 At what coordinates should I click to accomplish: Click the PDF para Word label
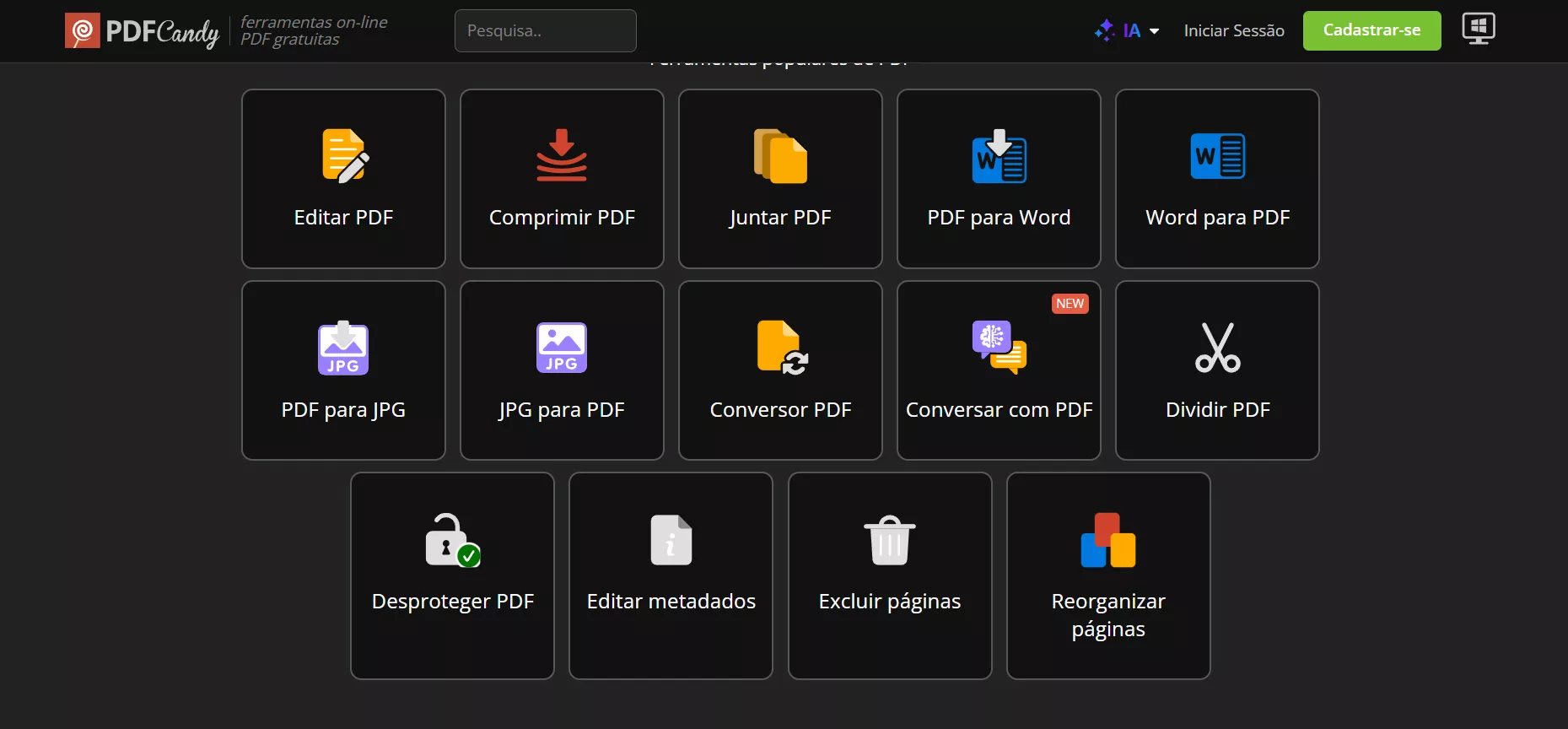pyautogui.click(x=999, y=218)
